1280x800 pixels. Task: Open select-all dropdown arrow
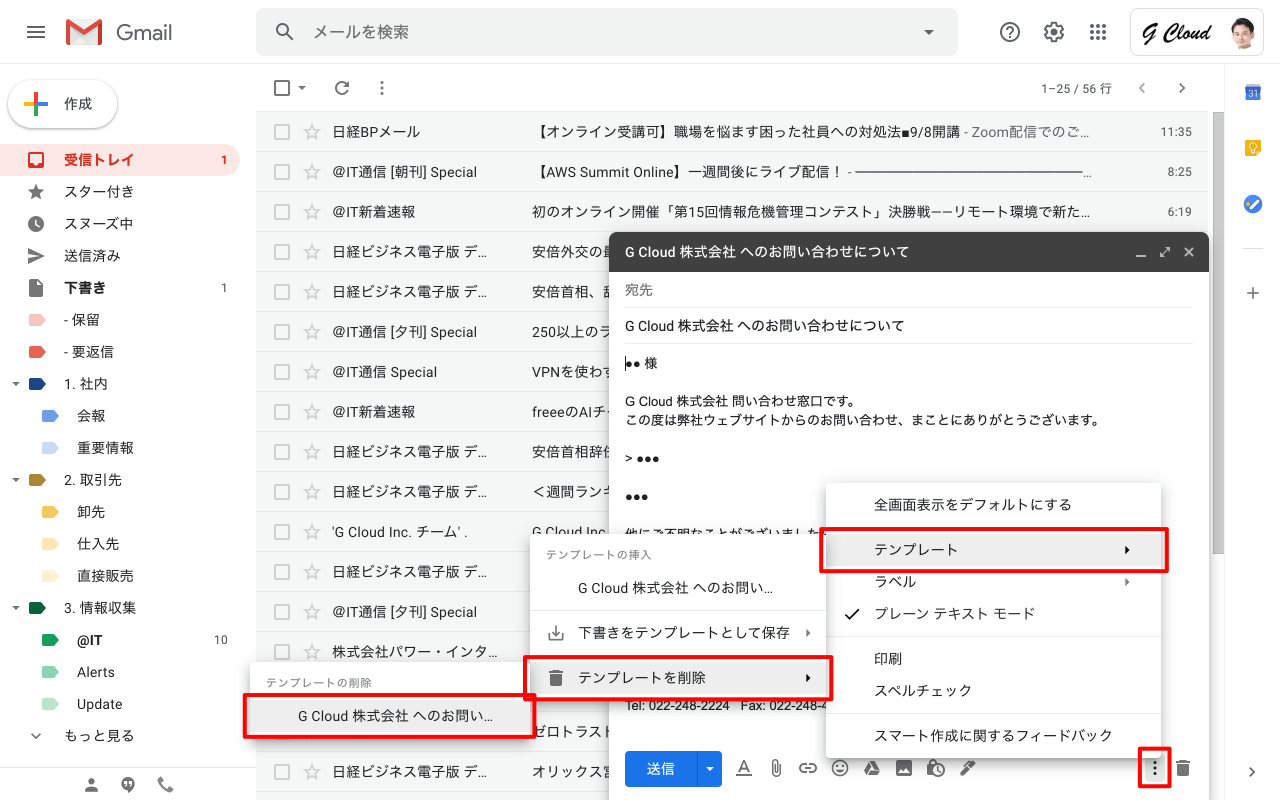tap(302, 88)
